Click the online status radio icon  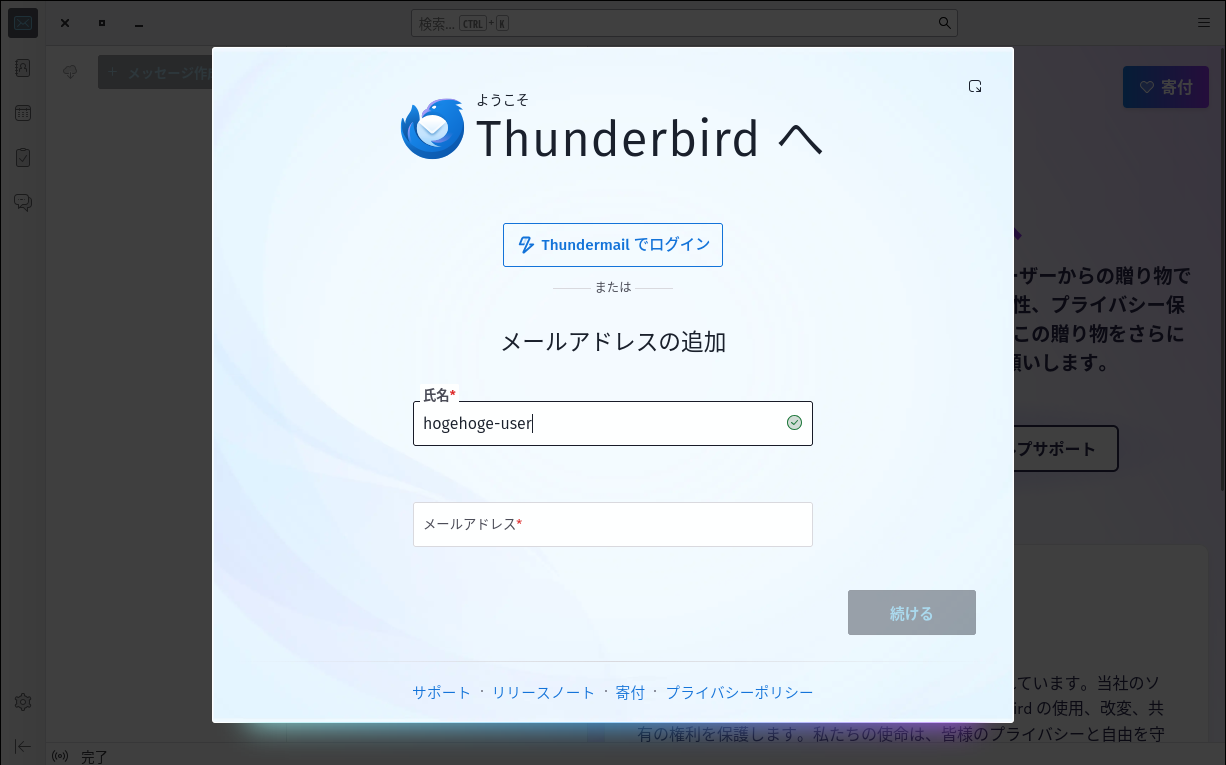pos(60,756)
